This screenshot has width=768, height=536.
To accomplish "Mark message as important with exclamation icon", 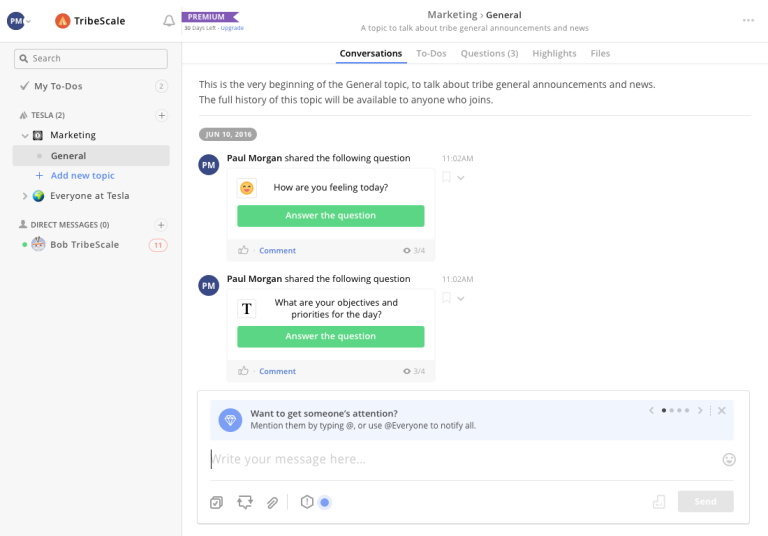I will (x=307, y=502).
